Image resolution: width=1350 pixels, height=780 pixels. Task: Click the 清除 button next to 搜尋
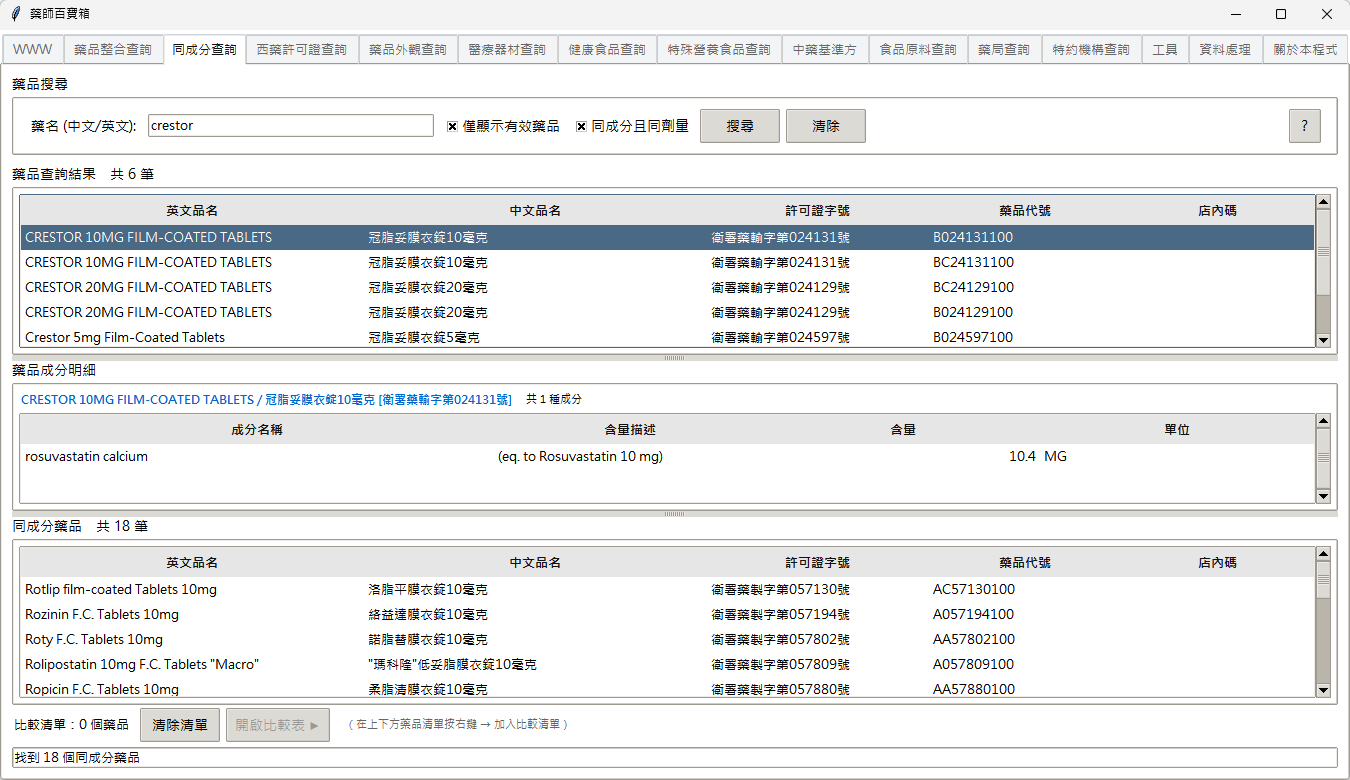pyautogui.click(x=826, y=126)
